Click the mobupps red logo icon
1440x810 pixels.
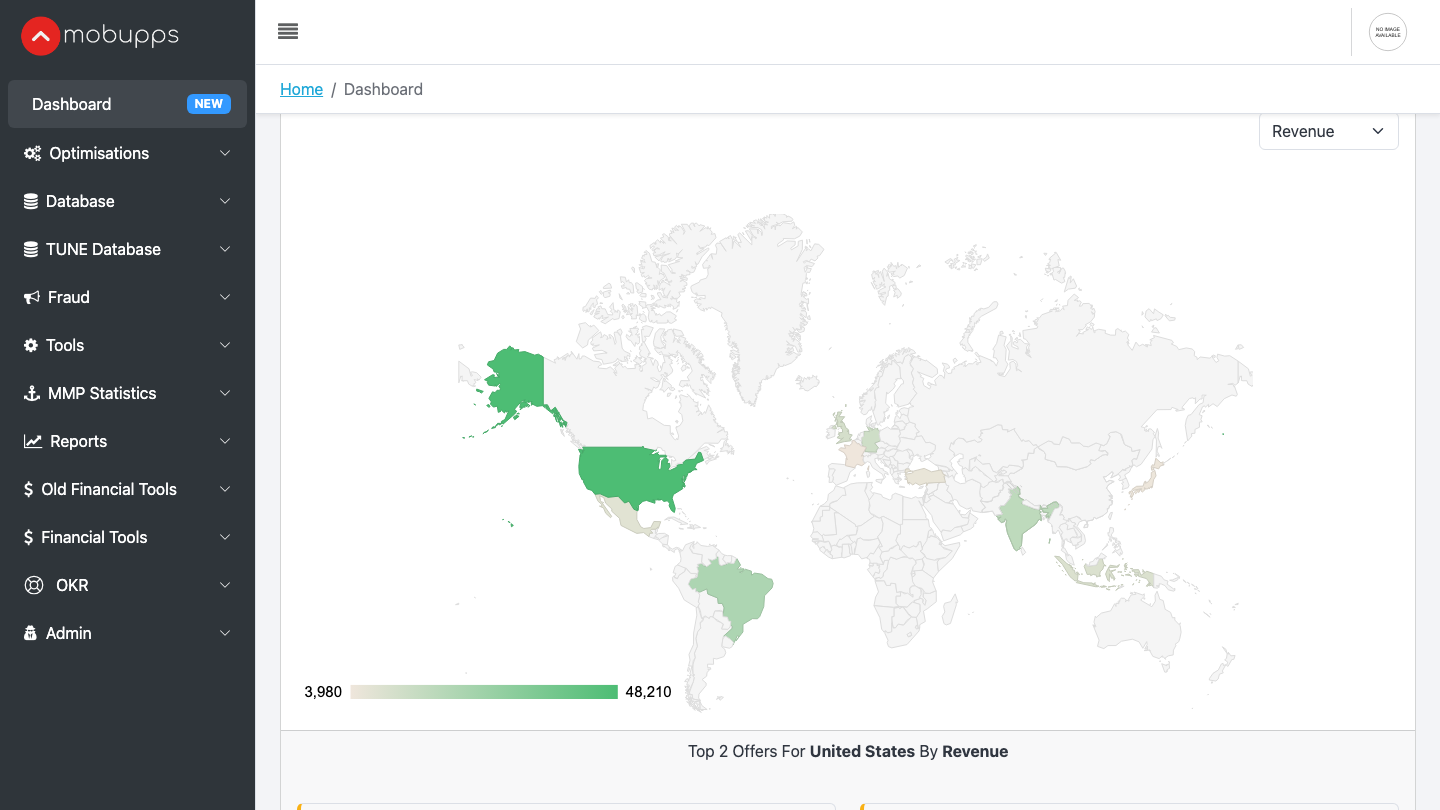40,36
